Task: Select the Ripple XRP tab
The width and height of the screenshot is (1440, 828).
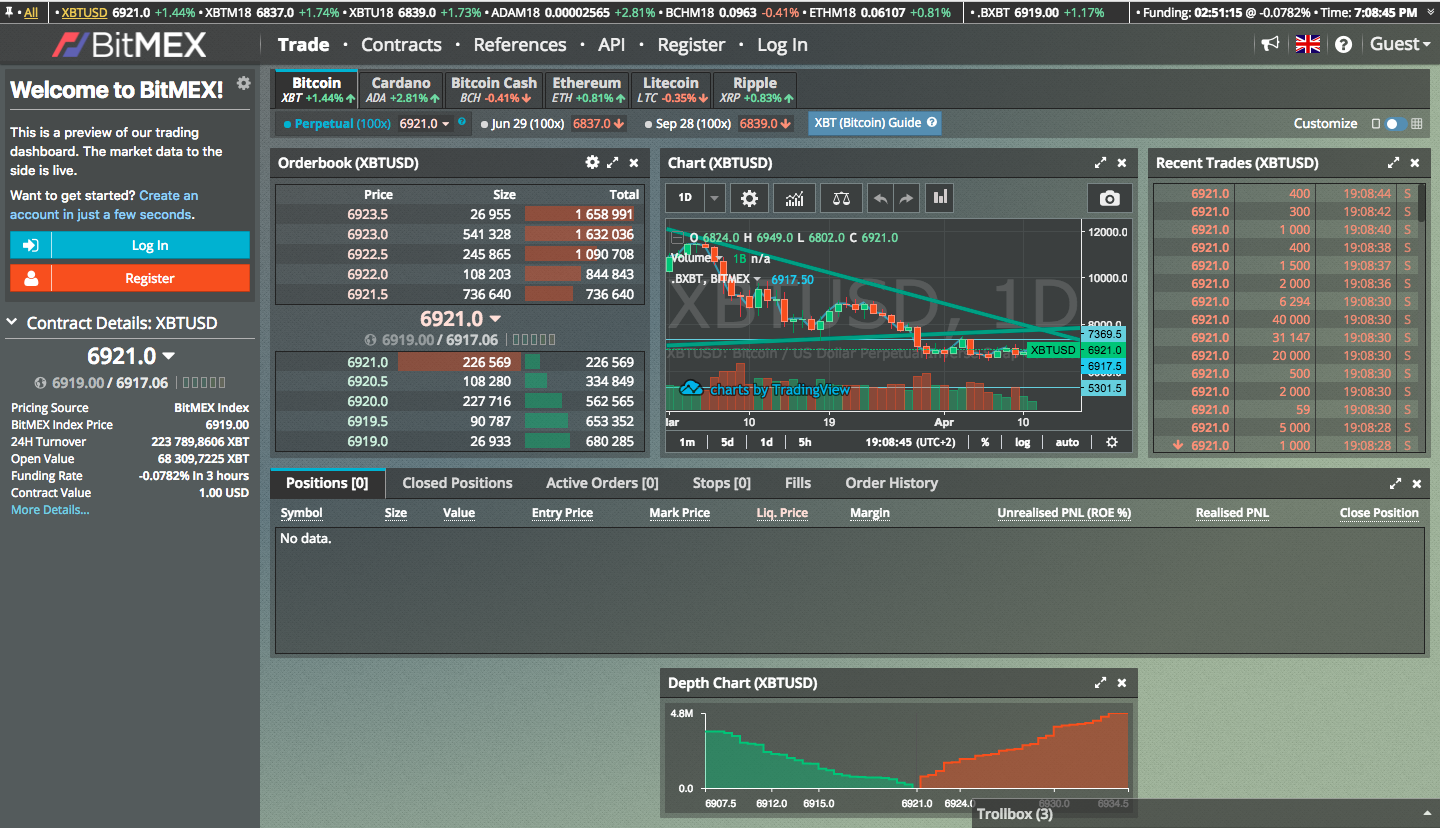Action: (x=755, y=90)
